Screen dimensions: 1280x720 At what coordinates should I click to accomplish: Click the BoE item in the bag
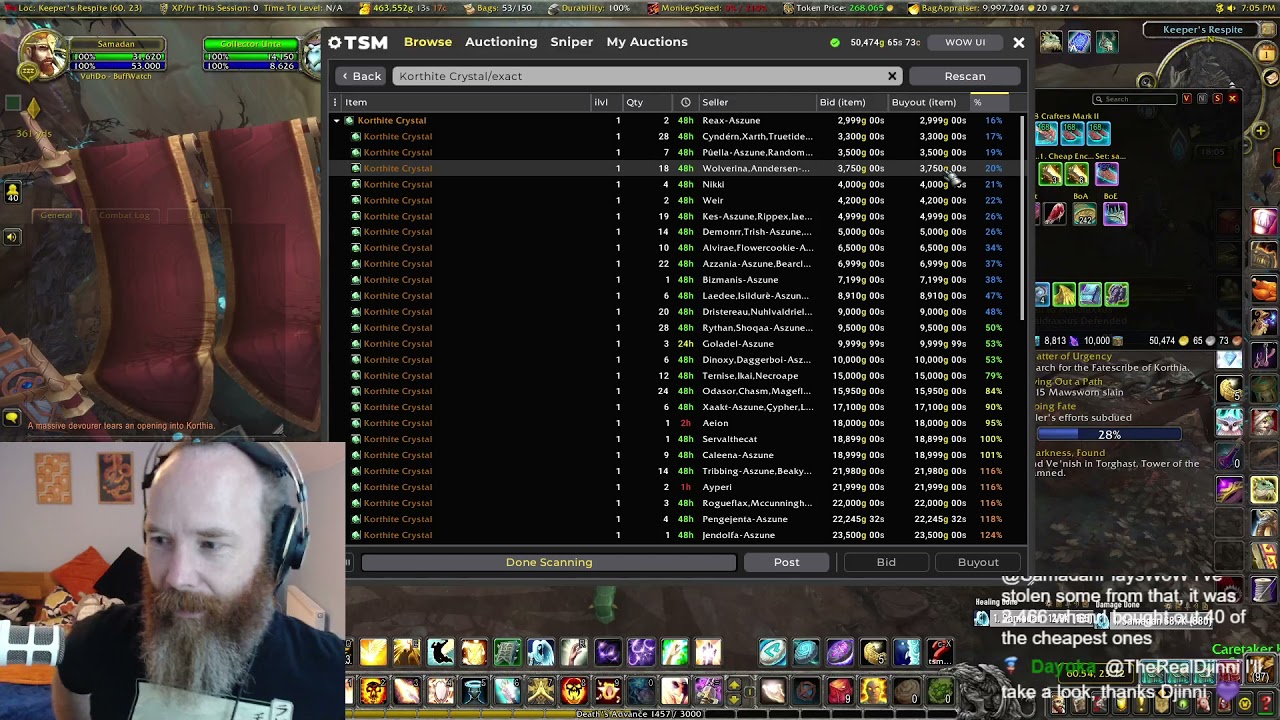(1114, 213)
